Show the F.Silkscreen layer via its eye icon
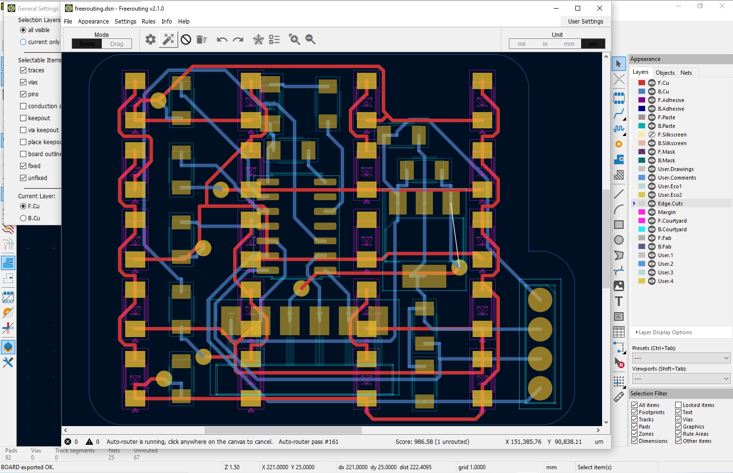Screen dimensions: 733x473 coord(651,135)
